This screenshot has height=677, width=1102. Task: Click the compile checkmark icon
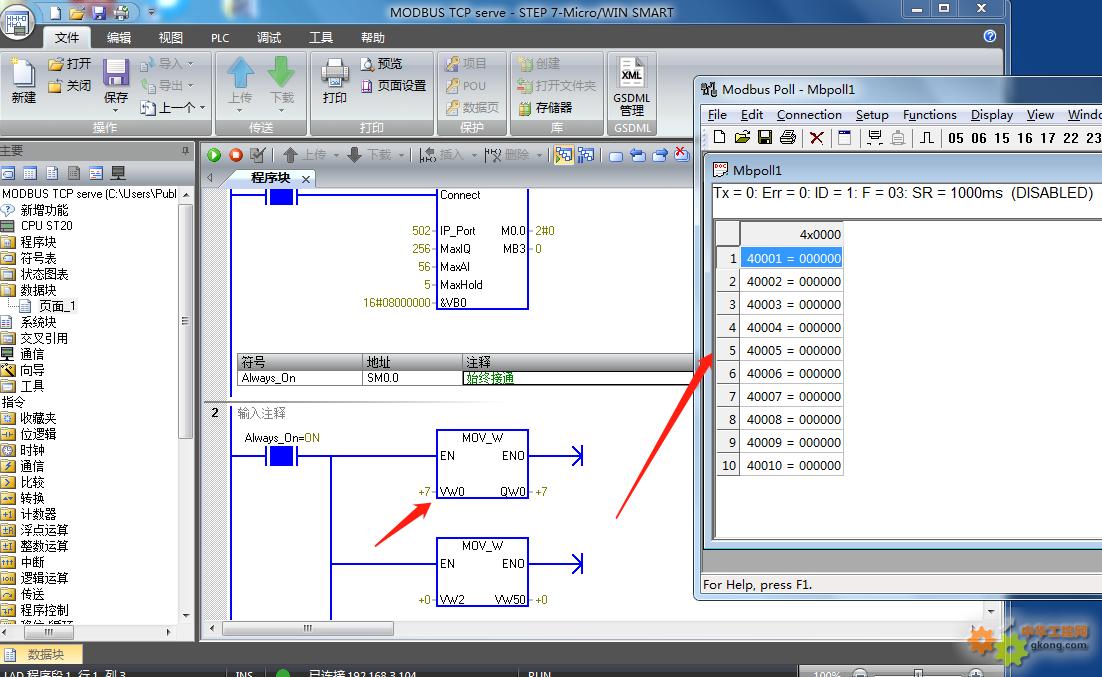[258, 155]
